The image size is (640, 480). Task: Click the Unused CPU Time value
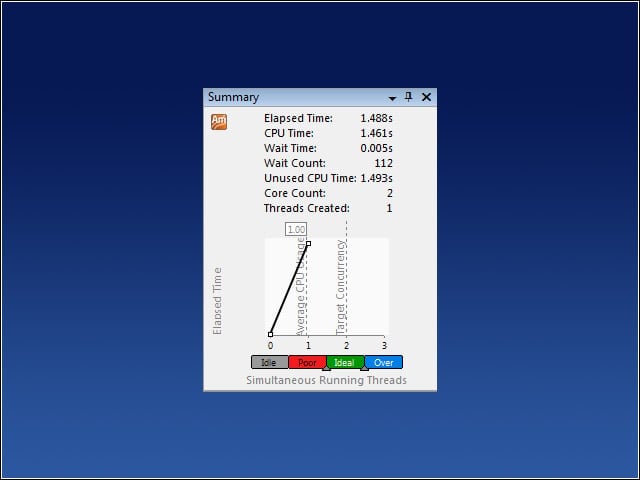point(376,178)
